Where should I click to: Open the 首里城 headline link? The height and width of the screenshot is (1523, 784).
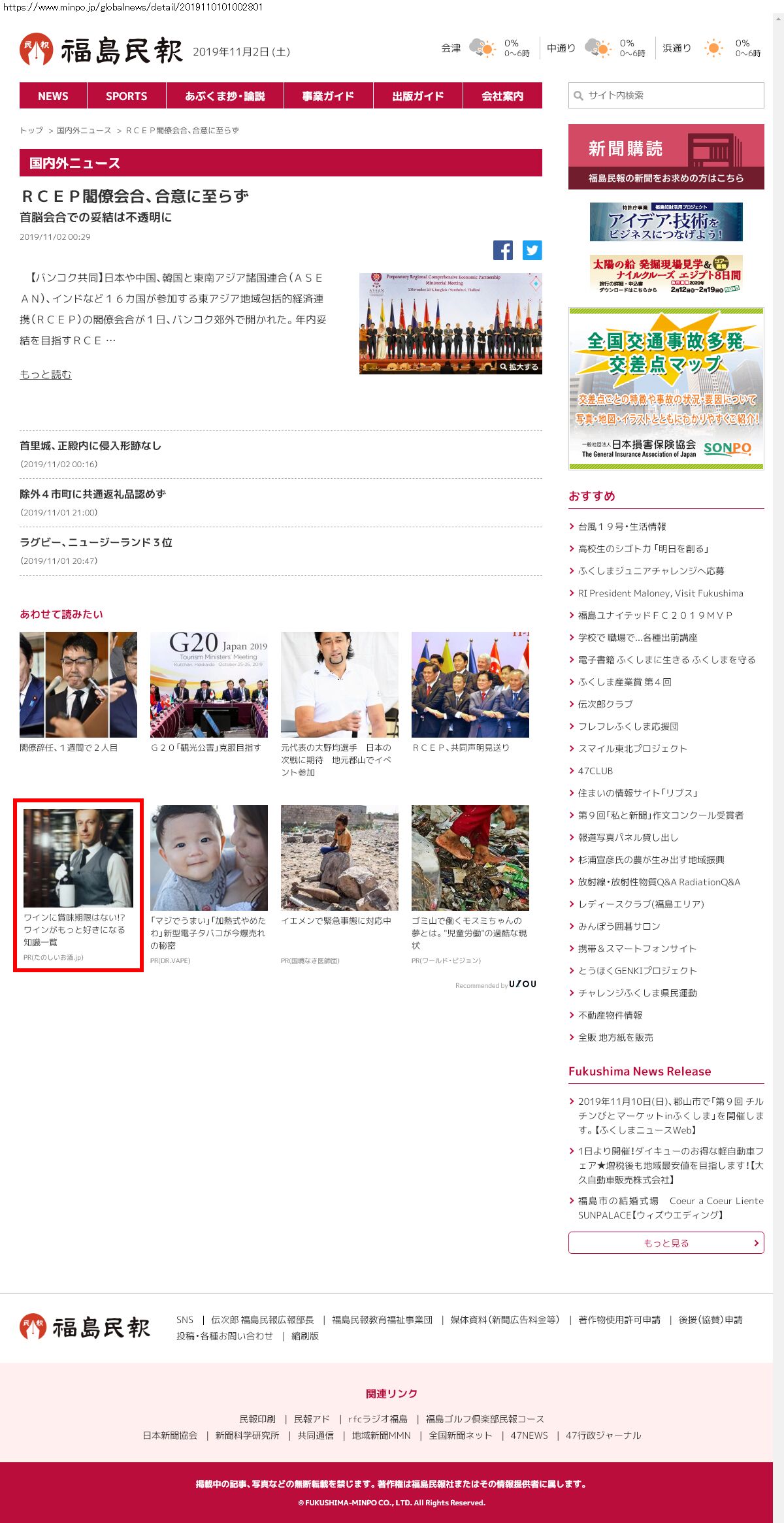click(x=90, y=446)
